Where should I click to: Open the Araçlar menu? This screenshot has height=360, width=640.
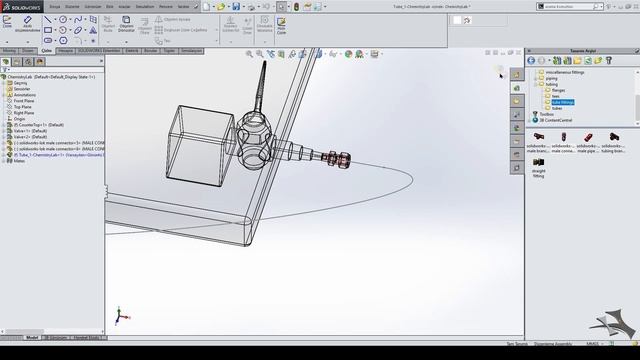point(124,7)
